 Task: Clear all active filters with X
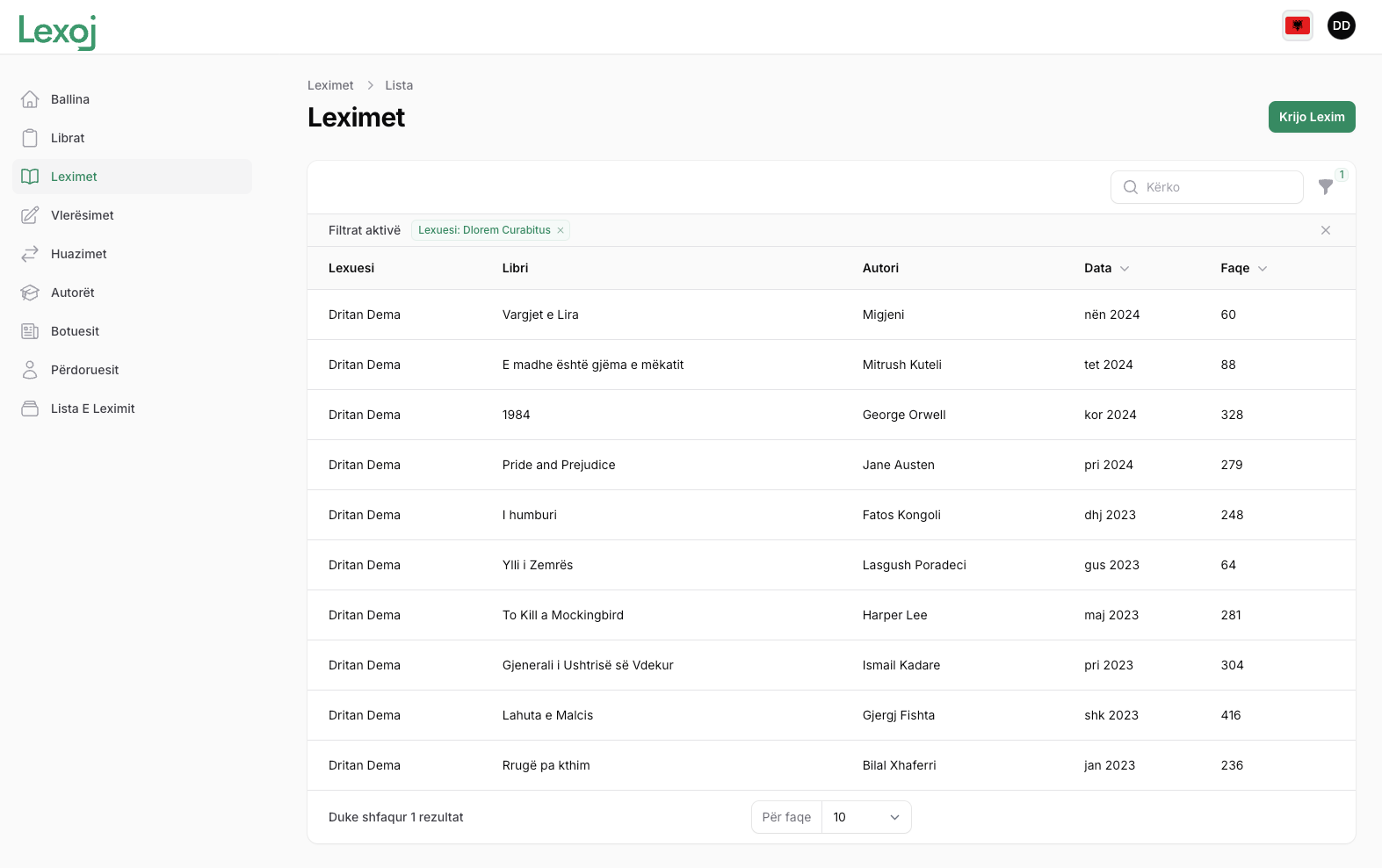1326,230
